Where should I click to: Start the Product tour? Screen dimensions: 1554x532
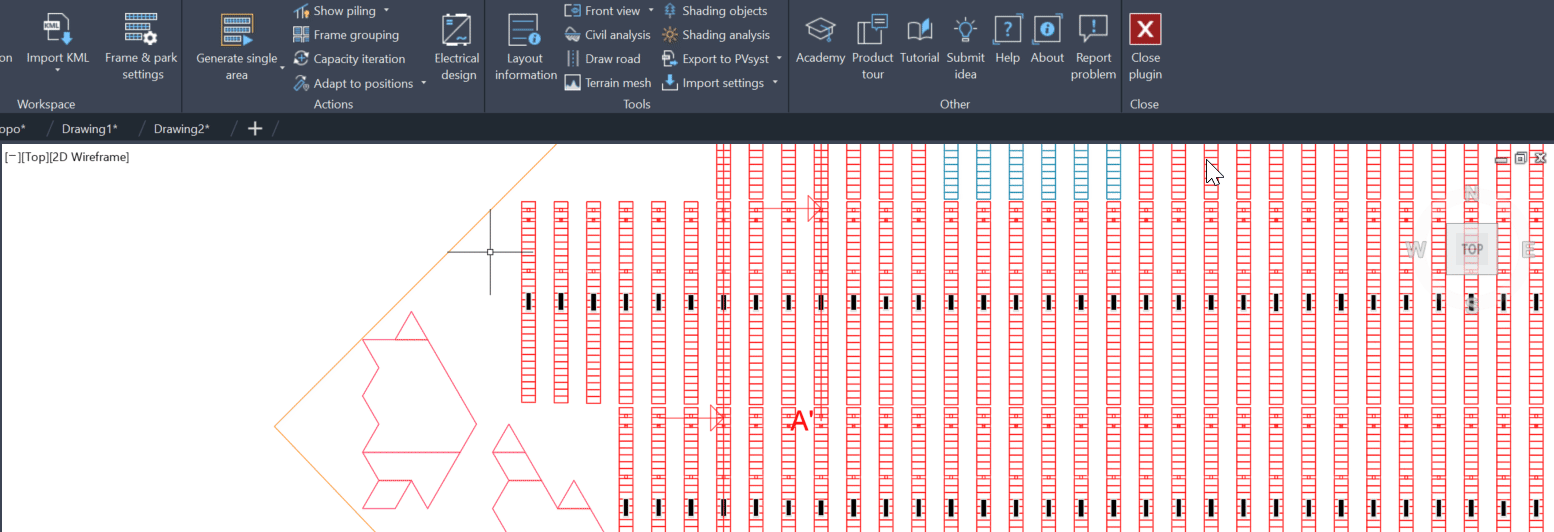872,30
